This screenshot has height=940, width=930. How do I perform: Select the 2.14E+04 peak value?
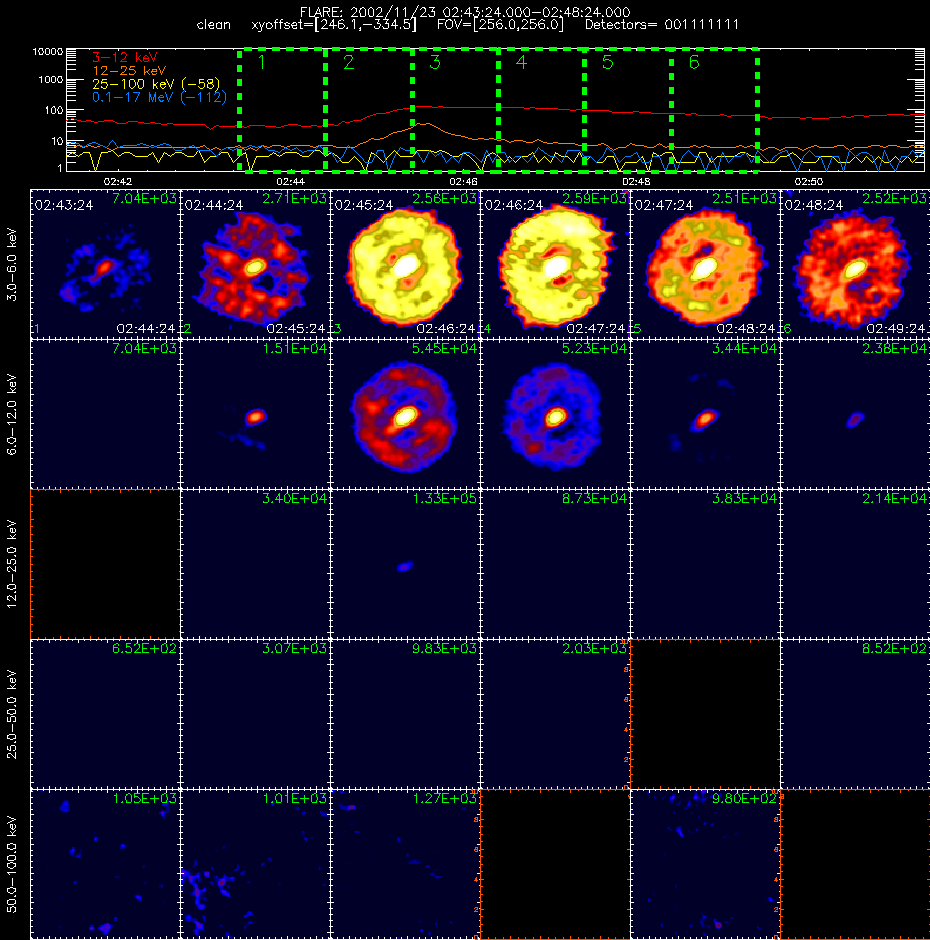tap(894, 498)
